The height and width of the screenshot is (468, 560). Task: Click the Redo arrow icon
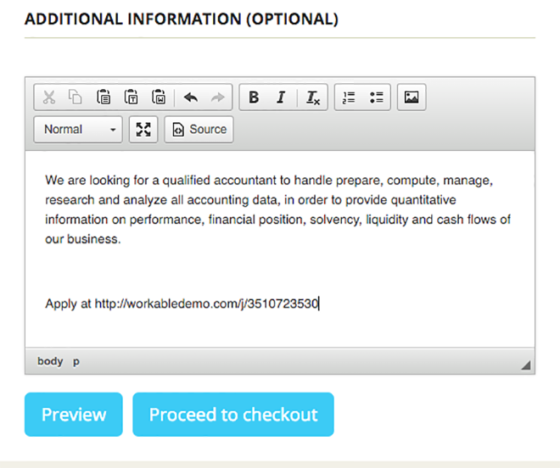pyautogui.click(x=218, y=97)
